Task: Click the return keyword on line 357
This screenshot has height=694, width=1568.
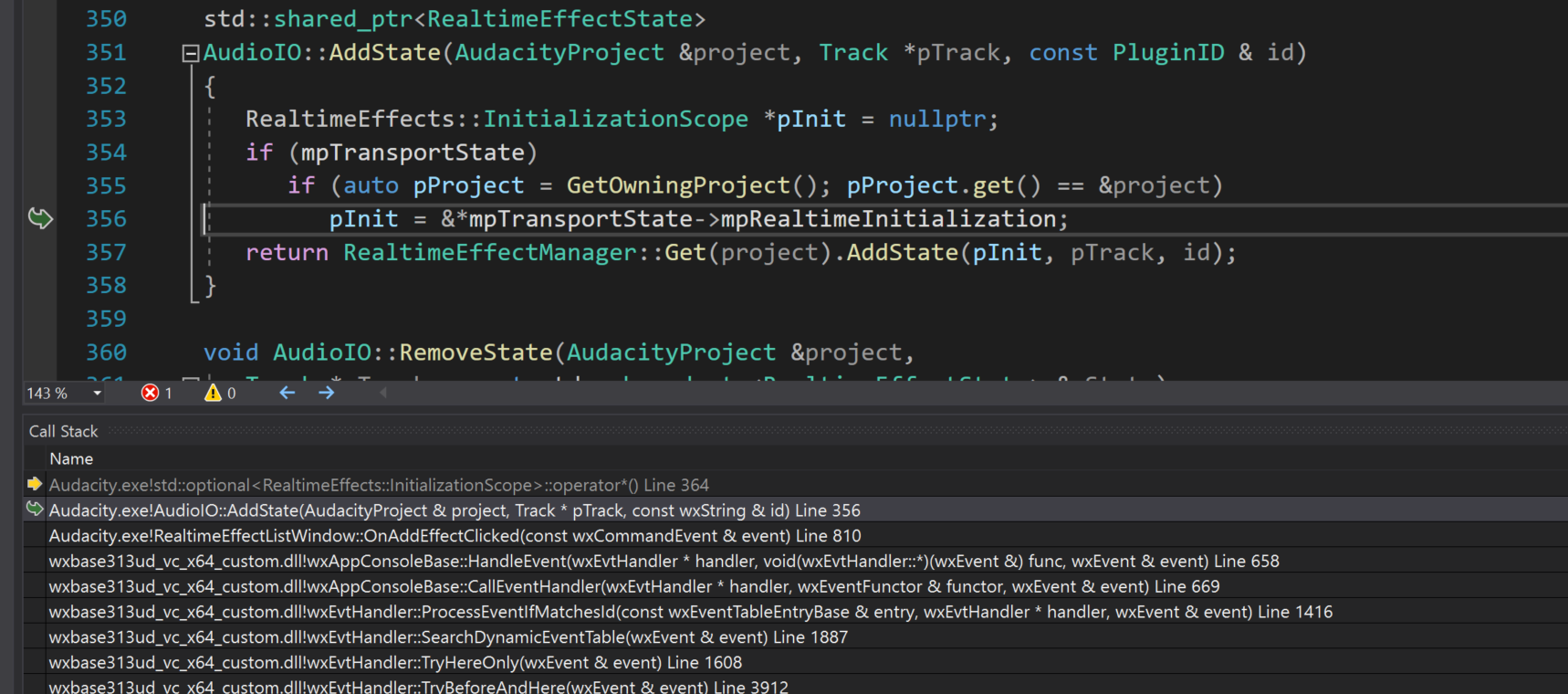Action: 287,253
